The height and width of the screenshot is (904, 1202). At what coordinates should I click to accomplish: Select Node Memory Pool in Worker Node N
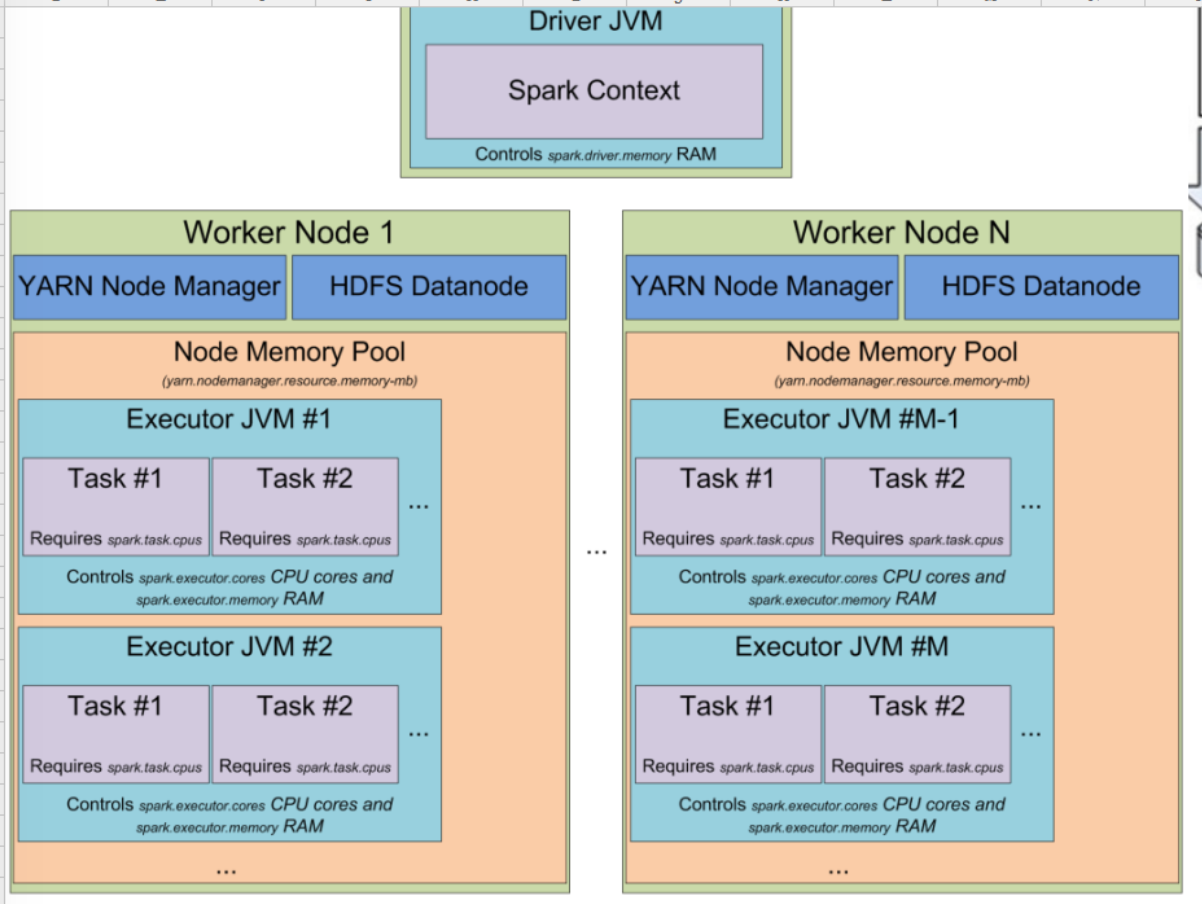coord(901,350)
